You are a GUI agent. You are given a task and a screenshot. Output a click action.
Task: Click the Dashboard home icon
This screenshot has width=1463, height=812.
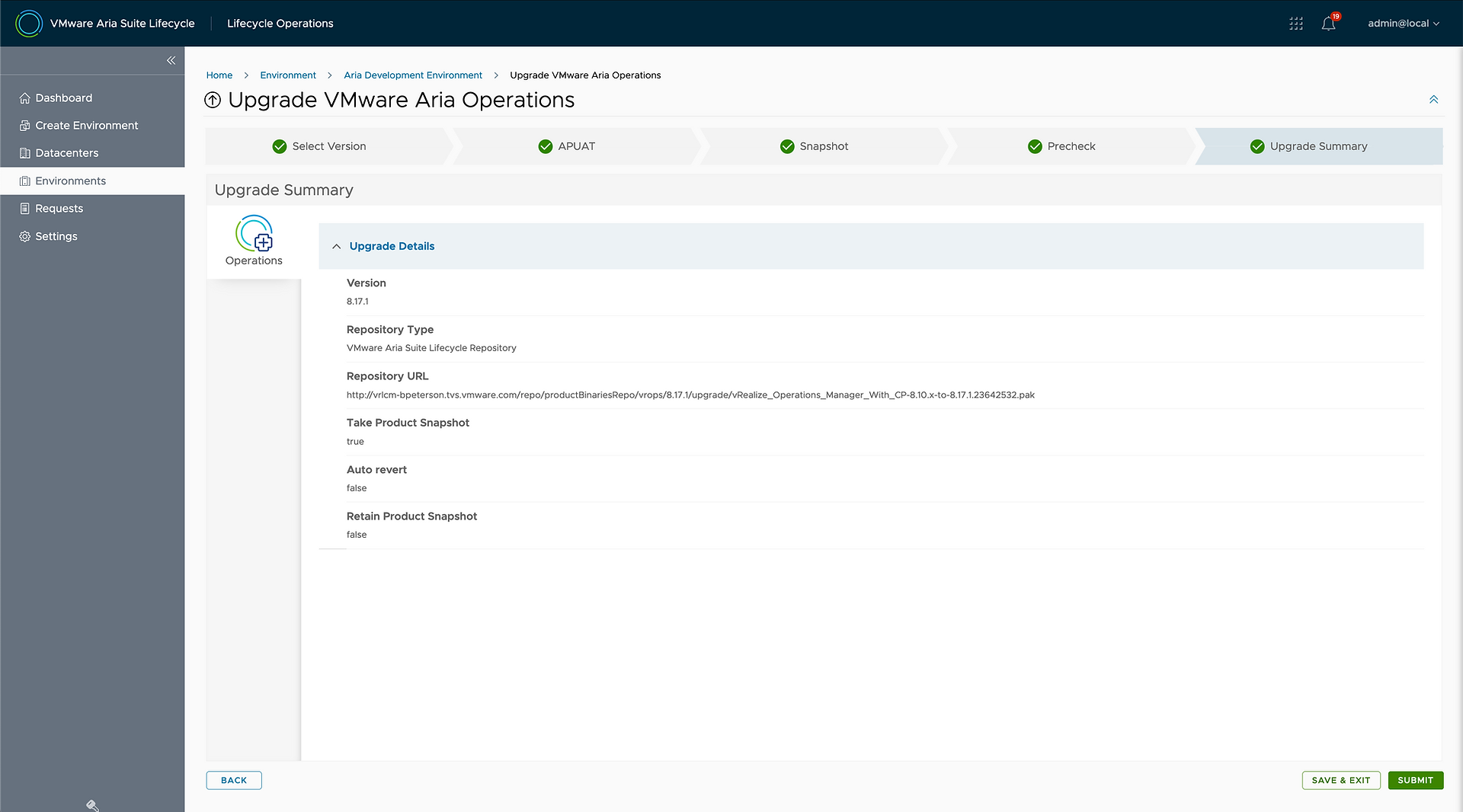tap(25, 98)
